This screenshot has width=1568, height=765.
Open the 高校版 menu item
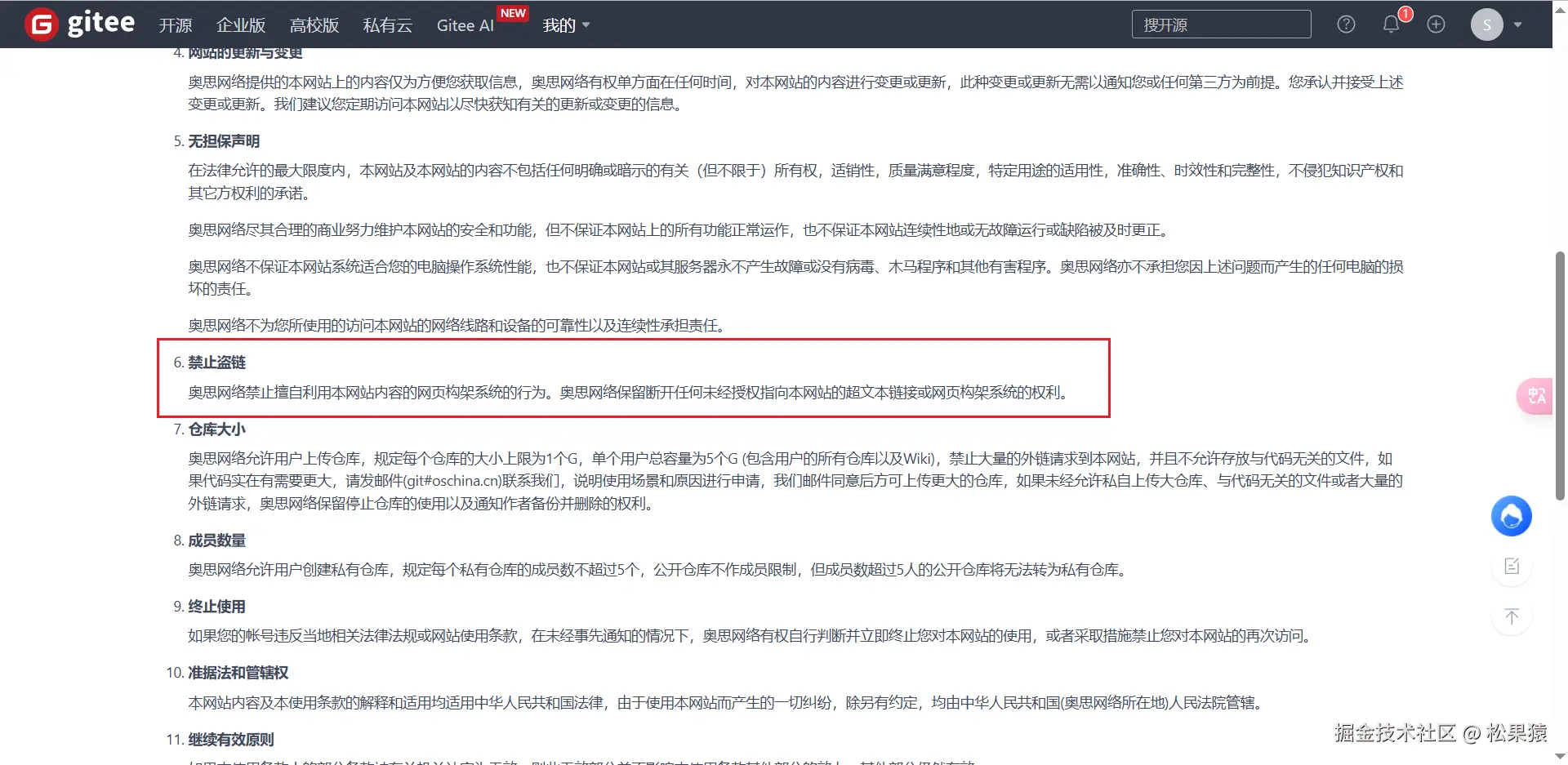(x=314, y=25)
